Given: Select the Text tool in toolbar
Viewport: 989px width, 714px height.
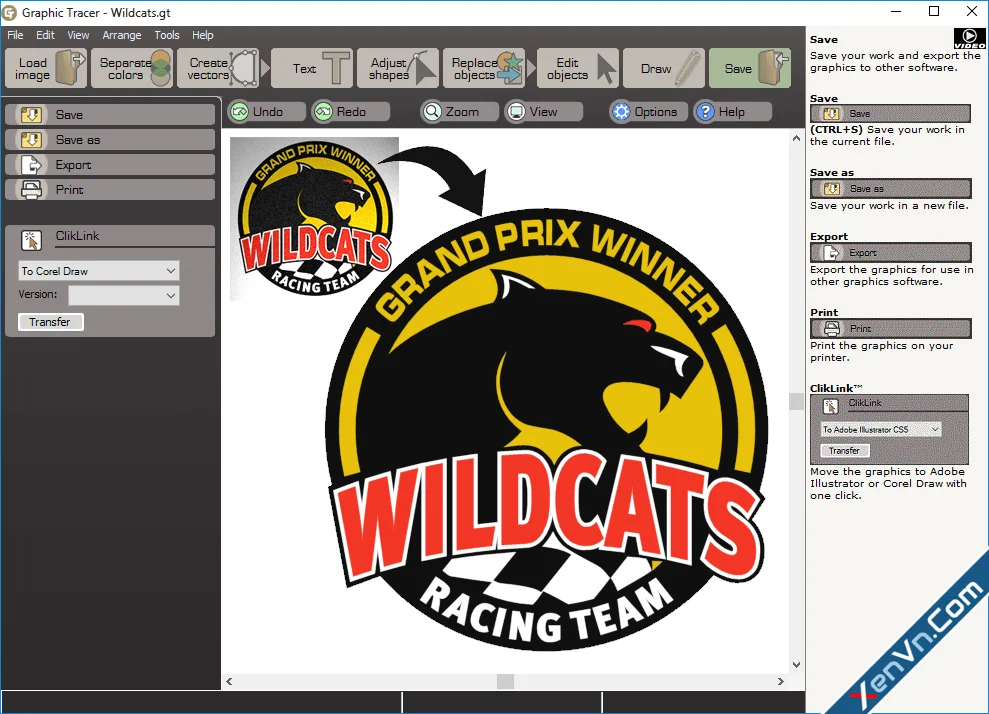Looking at the screenshot, I should [313, 69].
